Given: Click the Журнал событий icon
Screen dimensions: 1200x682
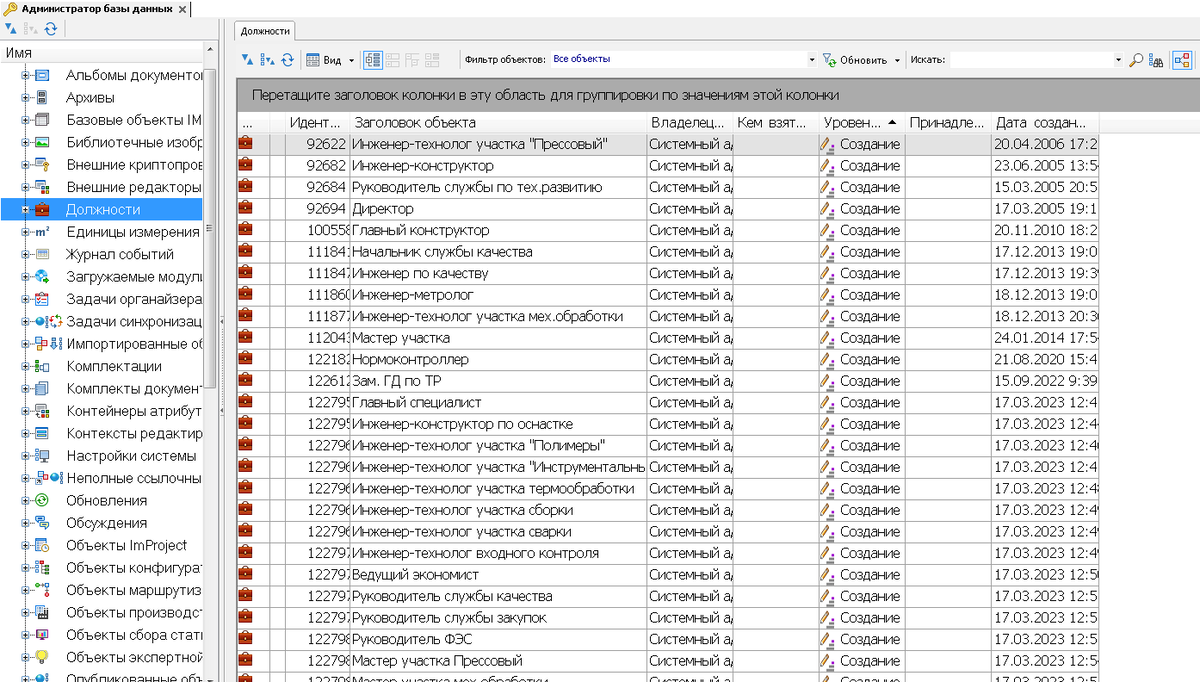Looking at the screenshot, I should pos(42,254).
